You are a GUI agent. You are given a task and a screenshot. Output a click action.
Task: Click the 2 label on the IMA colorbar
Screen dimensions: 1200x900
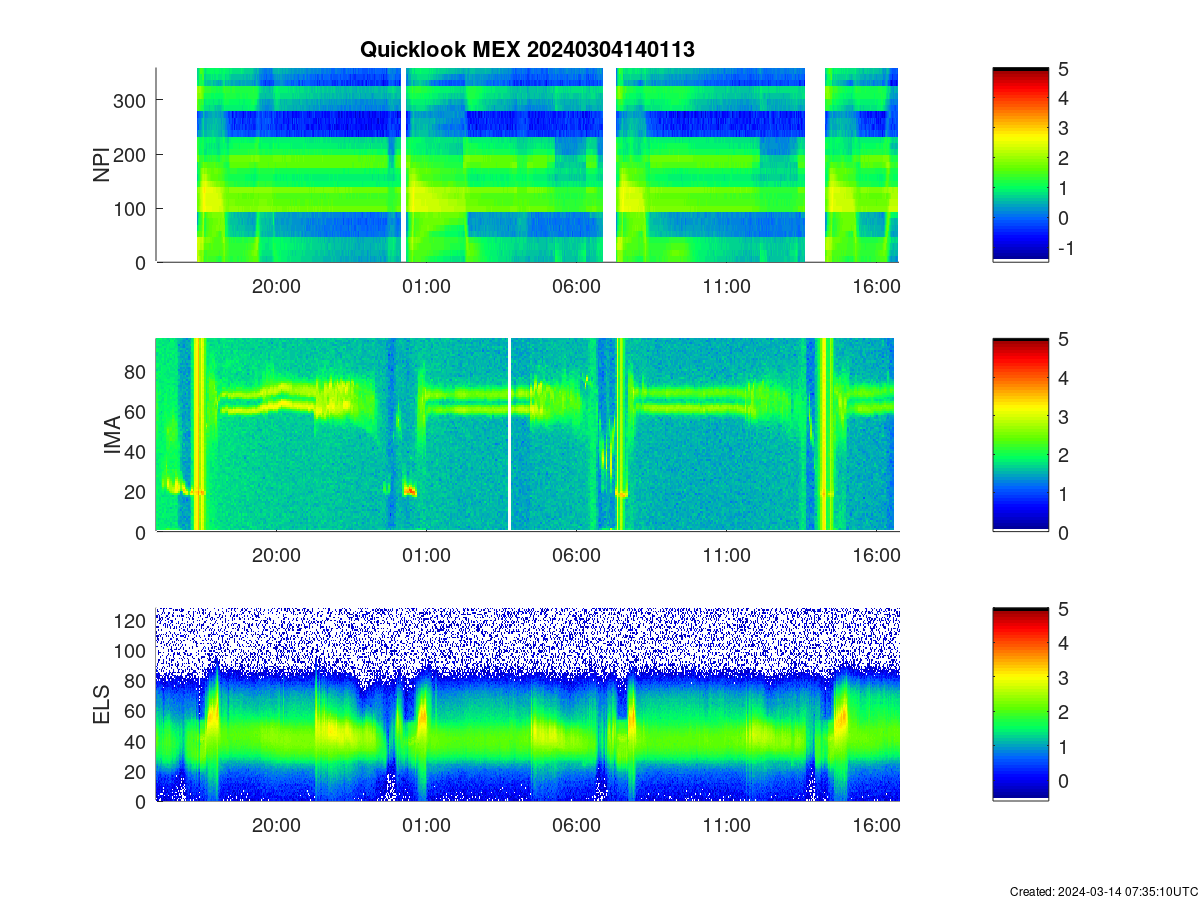[1066, 455]
